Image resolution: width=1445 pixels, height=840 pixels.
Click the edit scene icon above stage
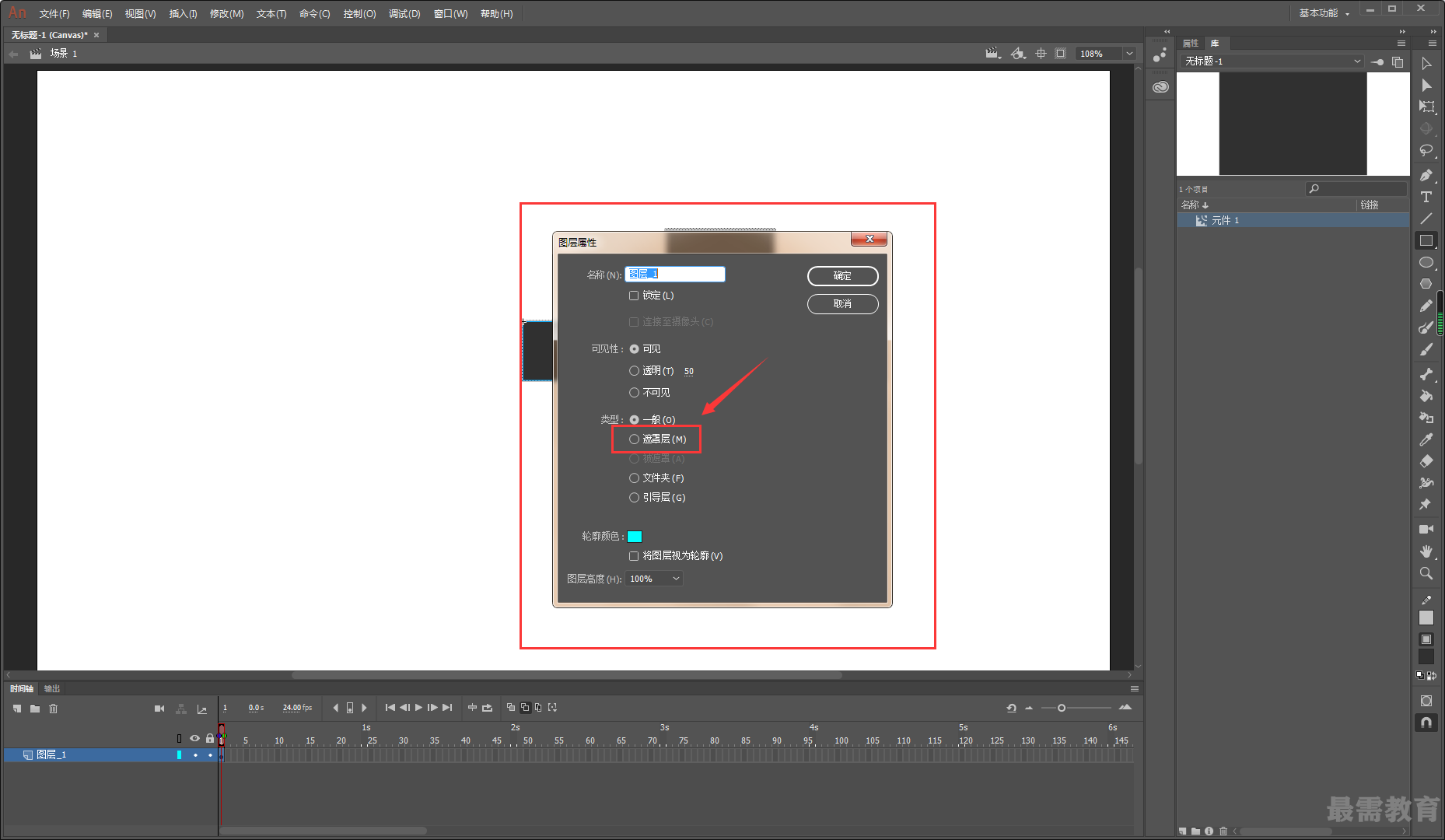click(992, 54)
